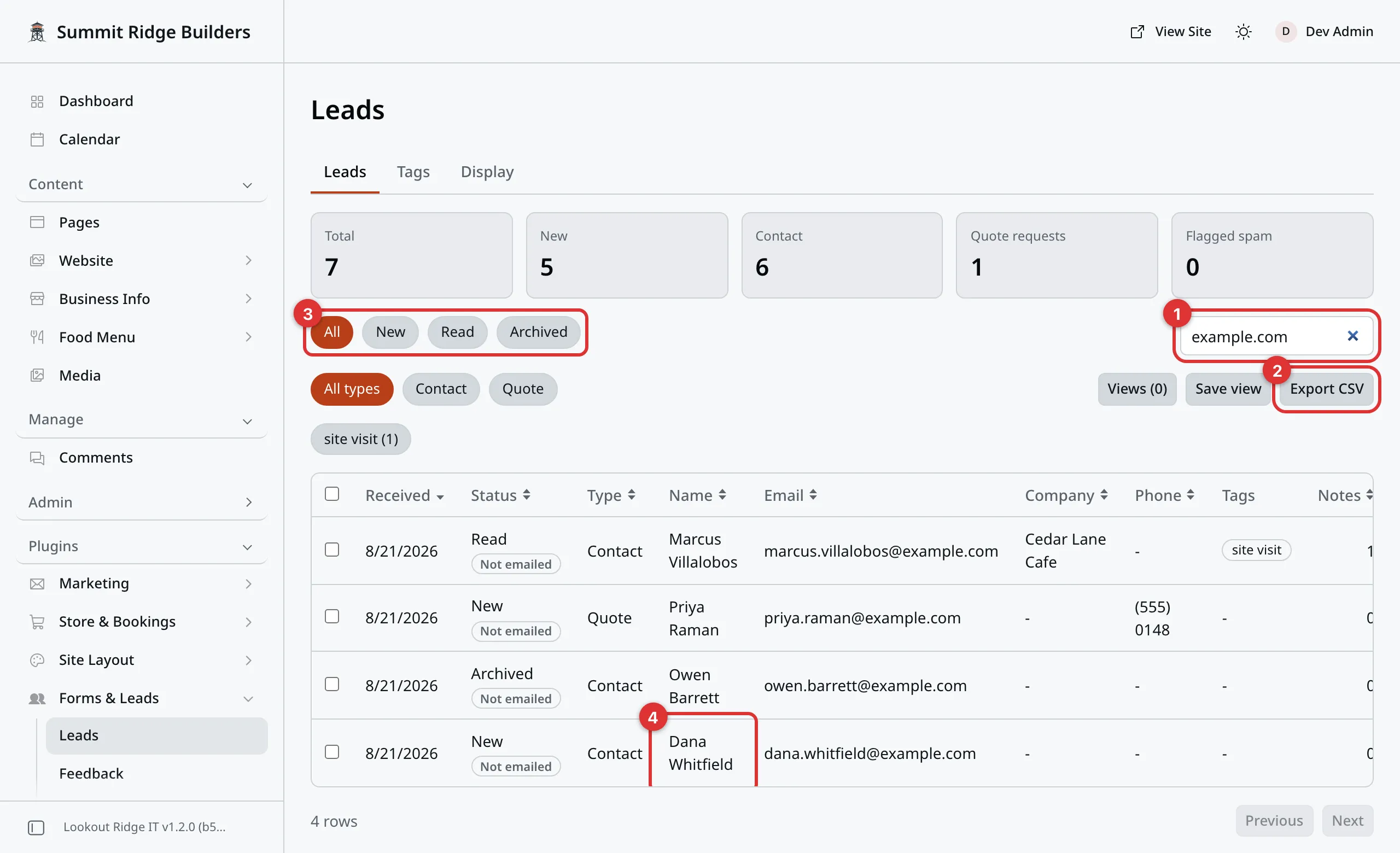The image size is (1400, 853).
Task: Expand the Admin section
Action: pos(142,503)
